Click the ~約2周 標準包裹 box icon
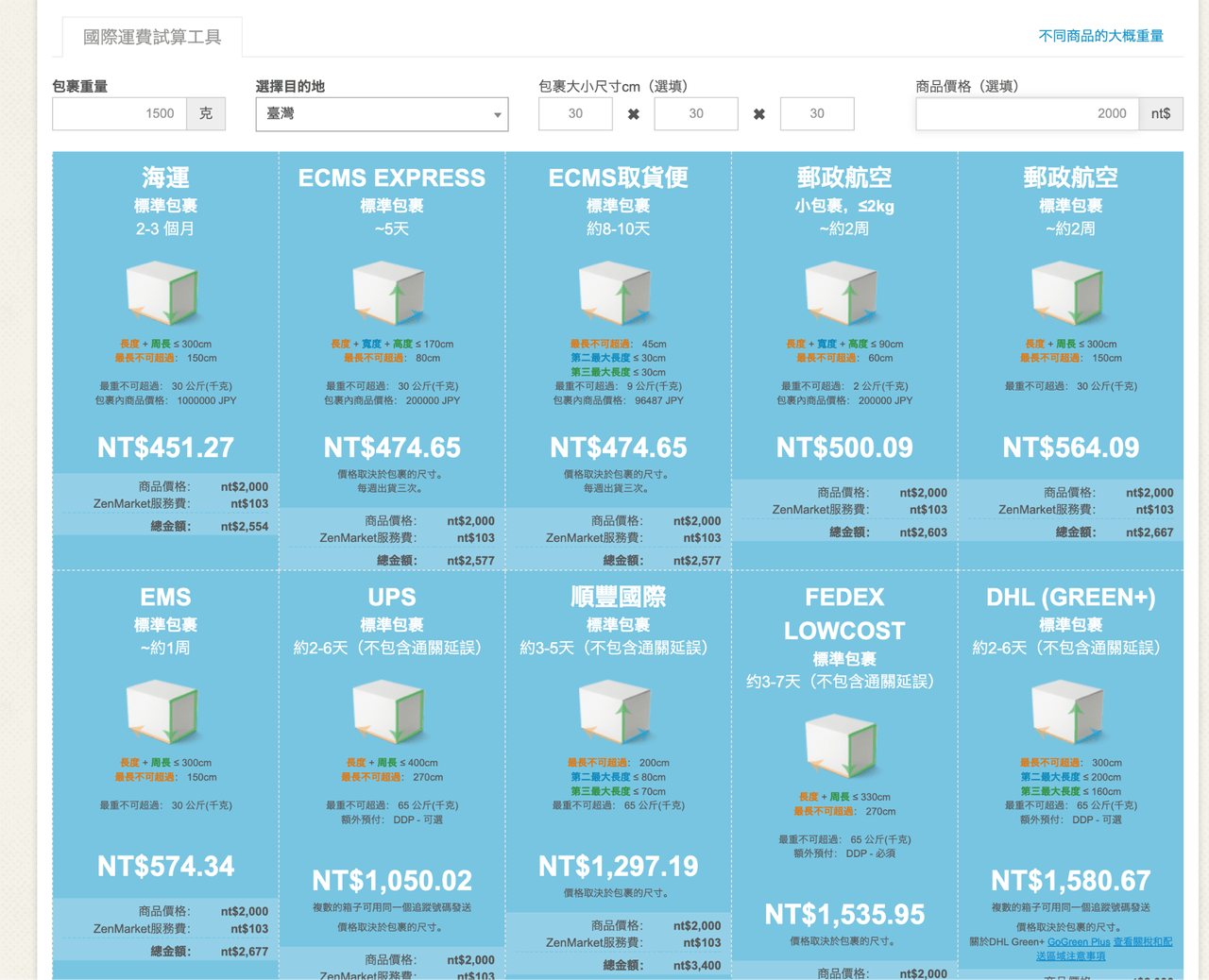The image size is (1209, 980). click(1068, 294)
